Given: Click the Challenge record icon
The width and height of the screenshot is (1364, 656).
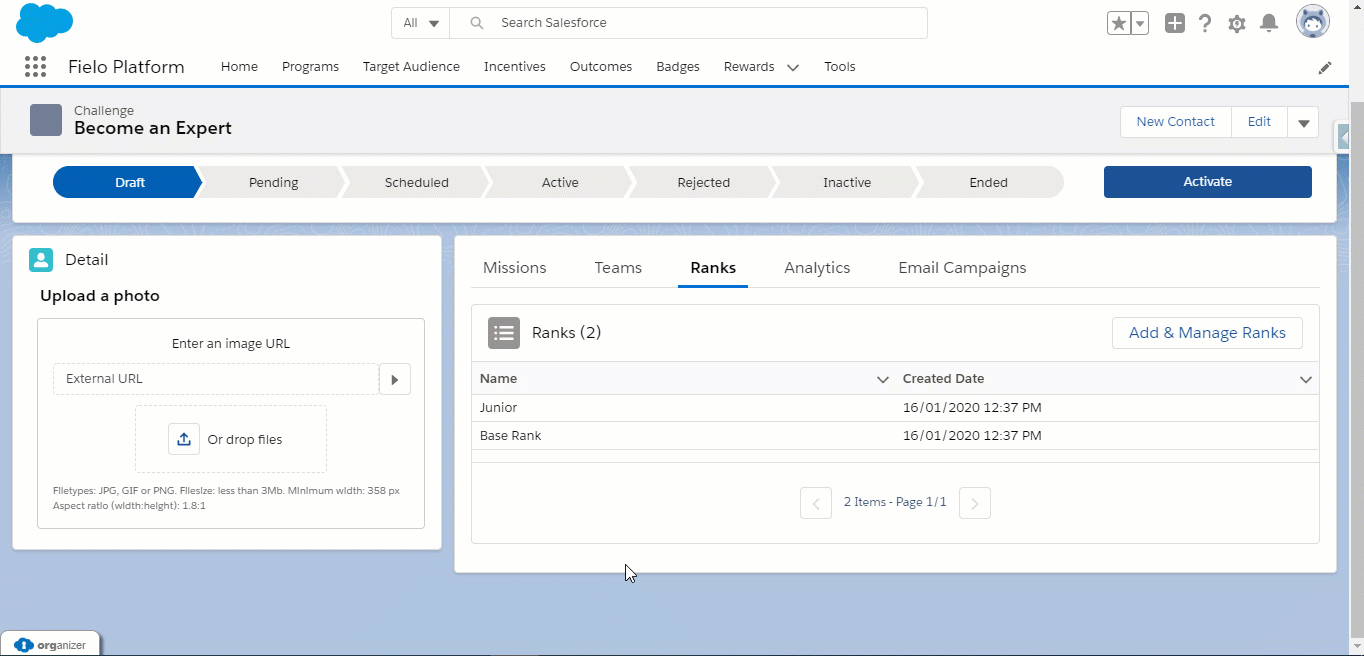Looking at the screenshot, I should point(46,120).
